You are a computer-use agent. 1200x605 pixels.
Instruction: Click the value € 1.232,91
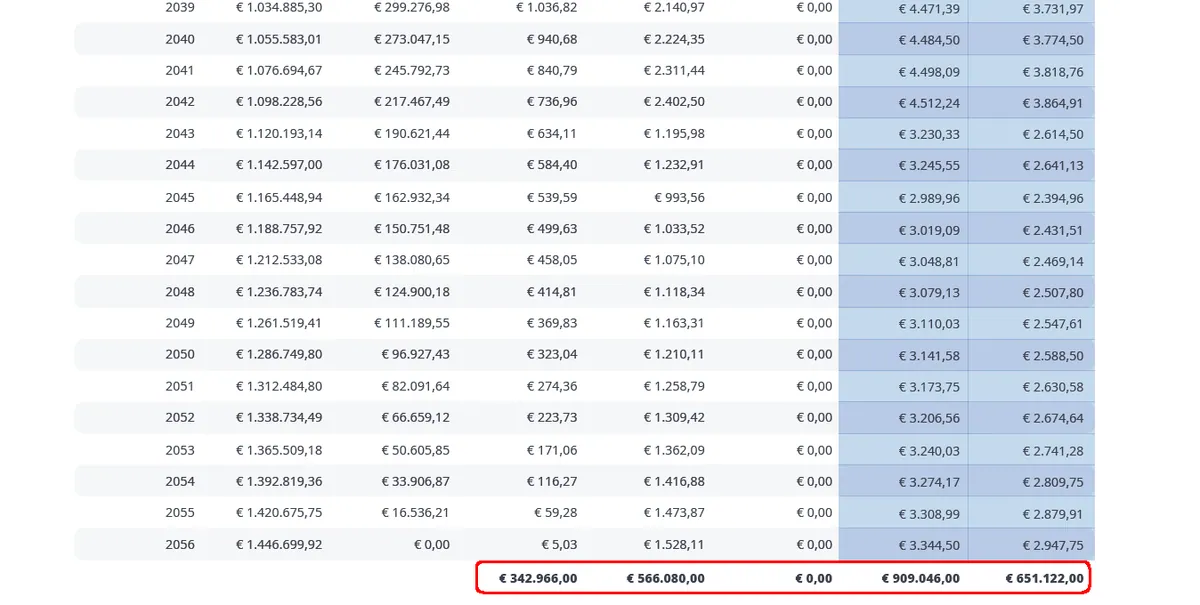pyautogui.click(x=674, y=164)
